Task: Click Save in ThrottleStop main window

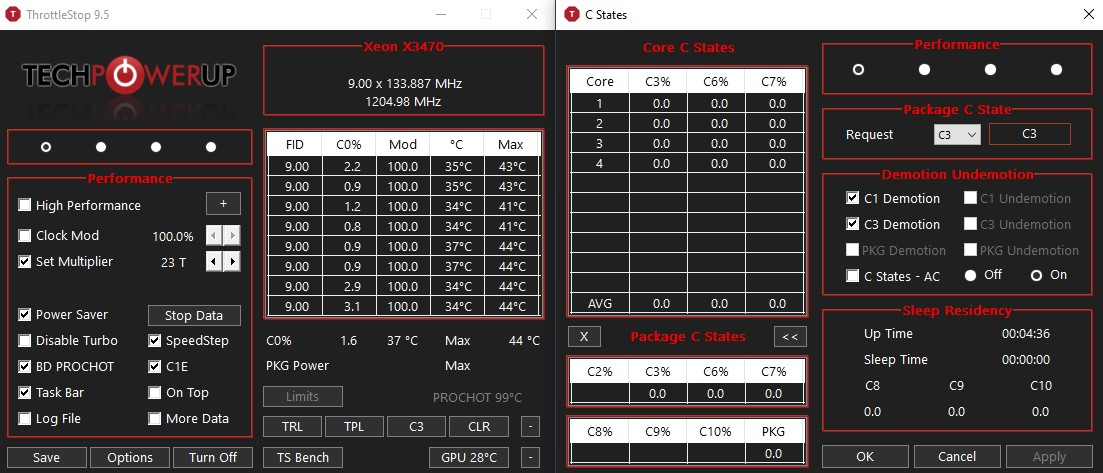Action: coord(46,457)
